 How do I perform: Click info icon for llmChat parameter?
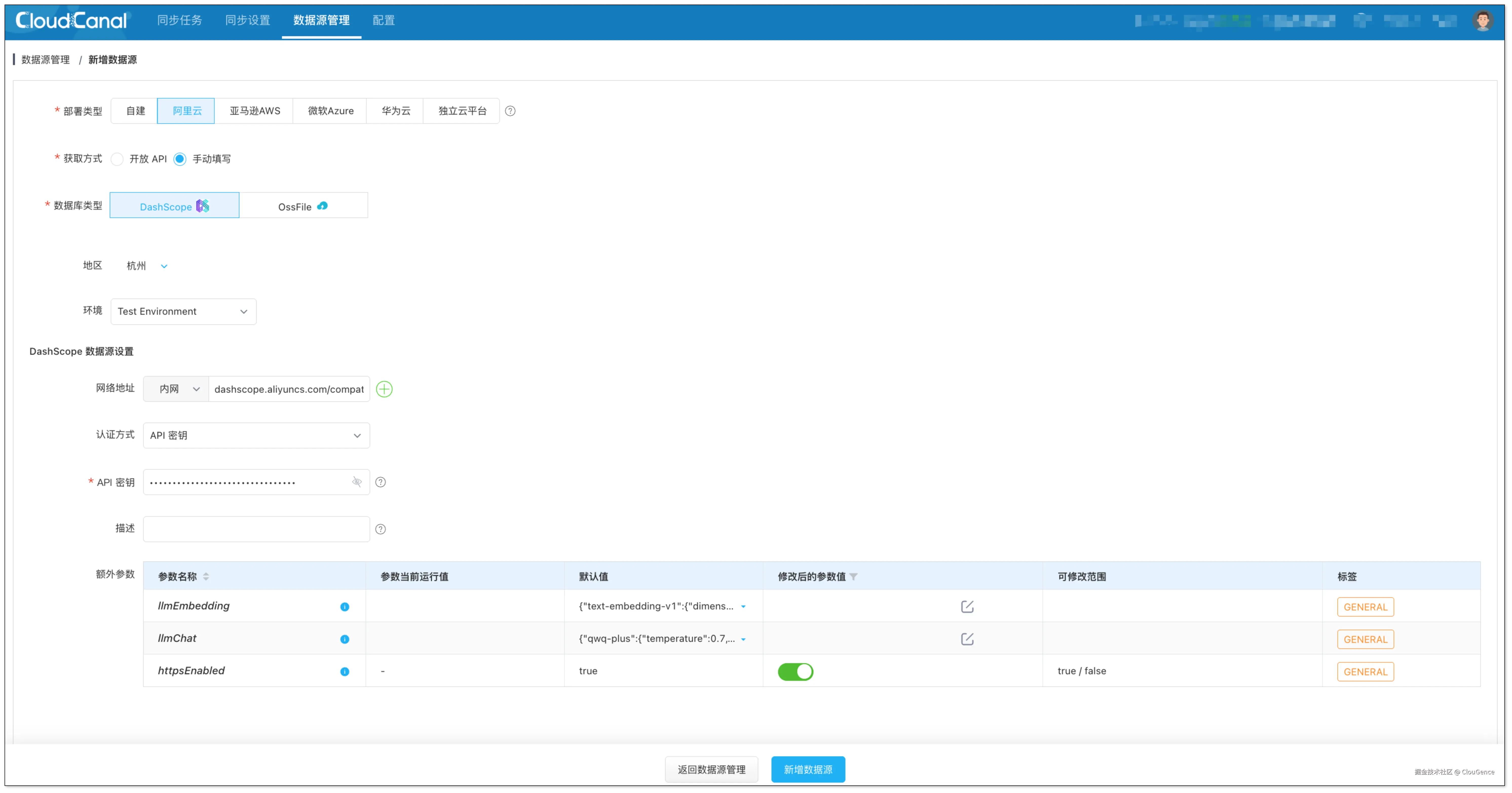[x=345, y=639]
